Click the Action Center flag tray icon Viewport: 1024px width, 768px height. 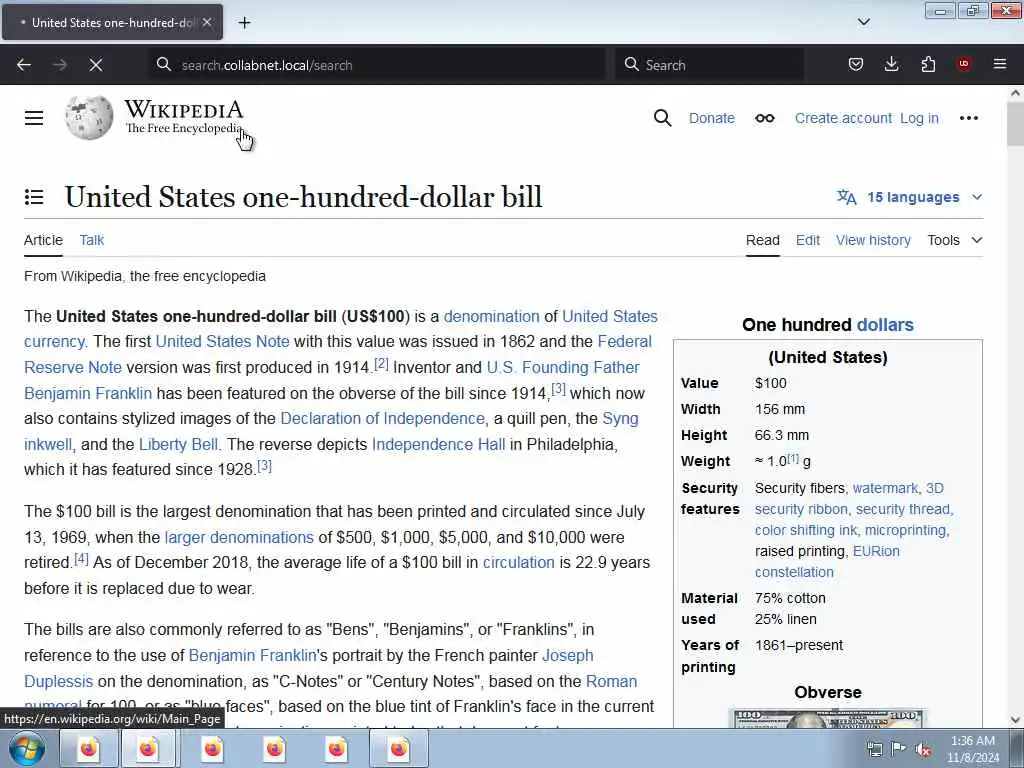pyautogui.click(x=899, y=749)
